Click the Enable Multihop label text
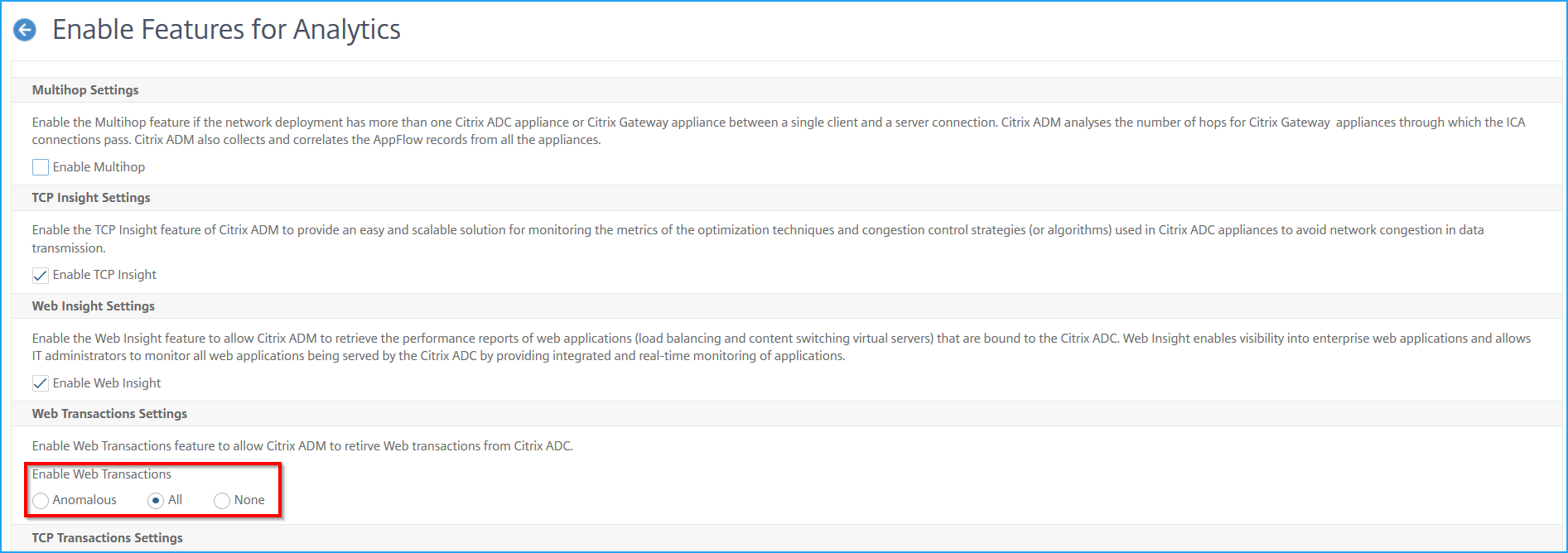Image resolution: width=1568 pixels, height=553 pixels. tap(99, 167)
